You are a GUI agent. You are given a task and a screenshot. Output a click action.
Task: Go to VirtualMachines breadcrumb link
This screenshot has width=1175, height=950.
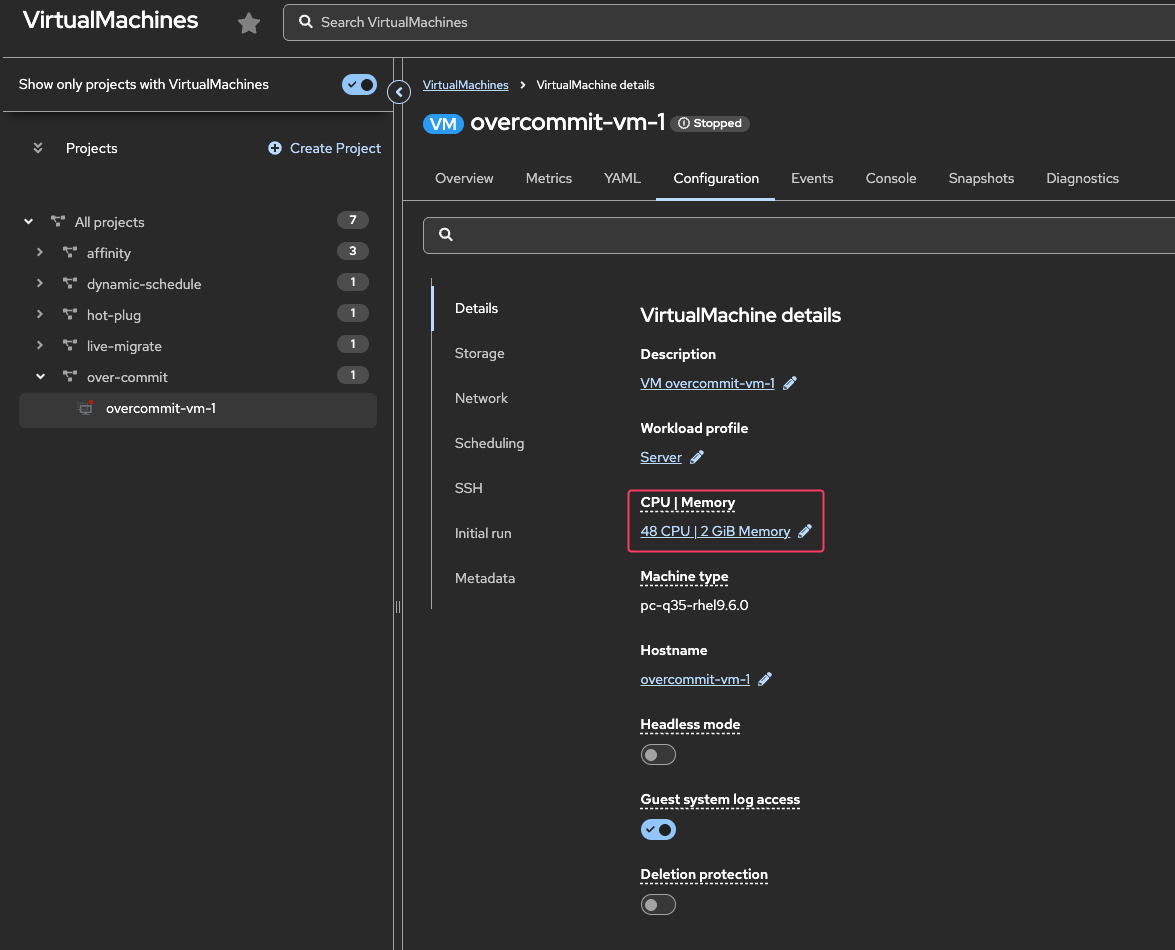pos(465,85)
